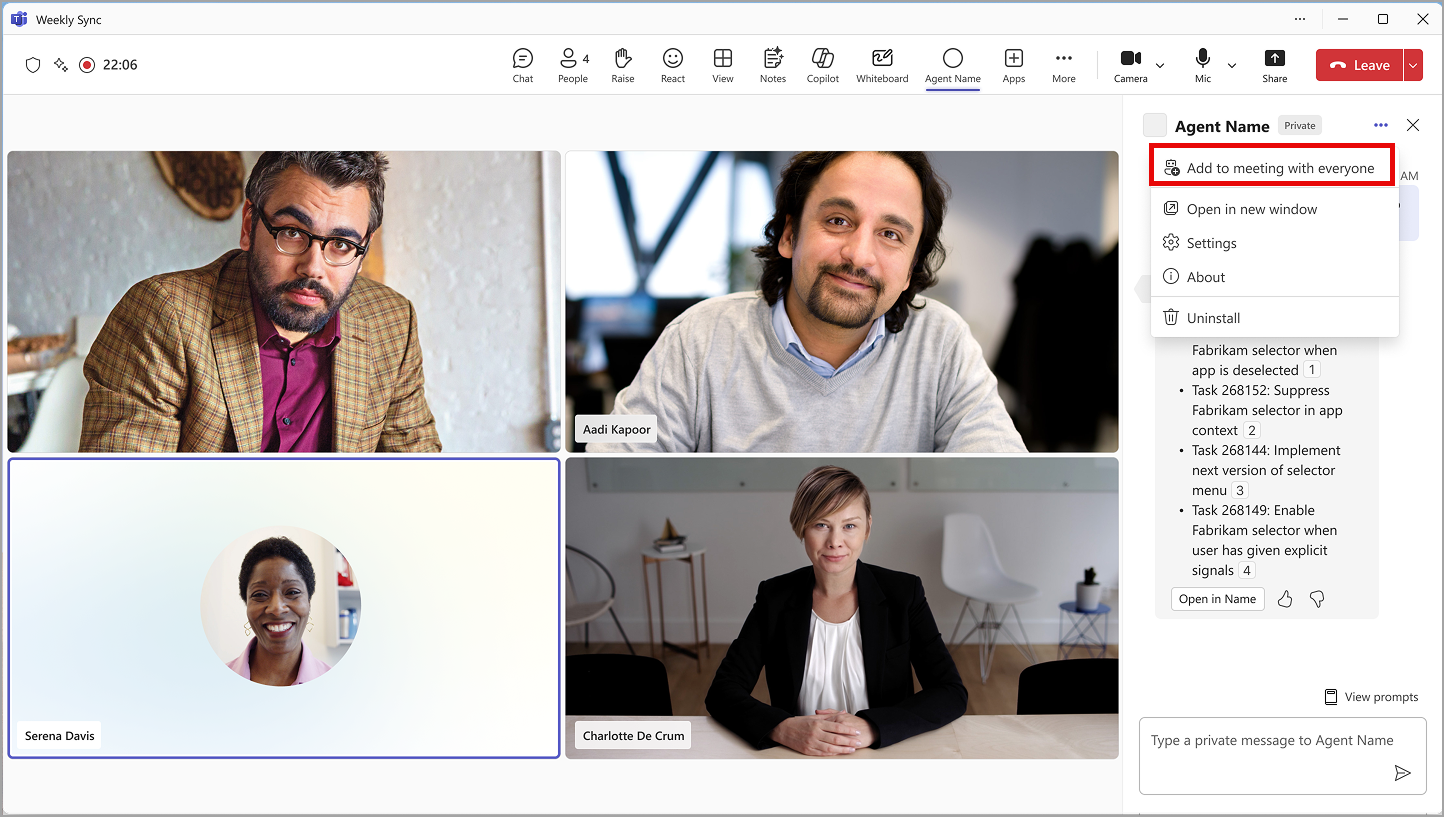Click View prompts link

tap(1371, 697)
